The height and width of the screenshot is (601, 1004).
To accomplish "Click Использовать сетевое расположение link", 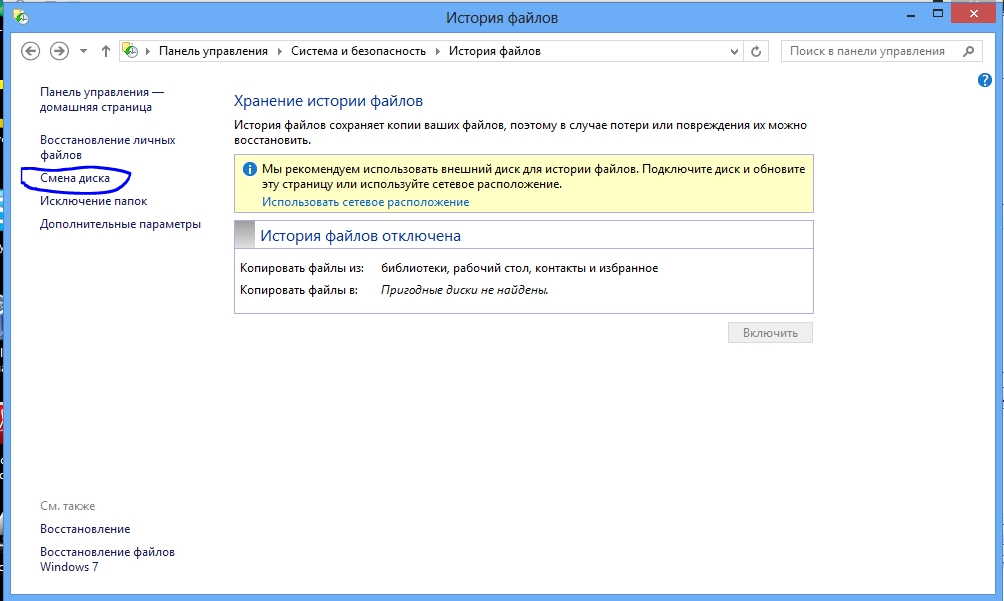I will click(365, 202).
